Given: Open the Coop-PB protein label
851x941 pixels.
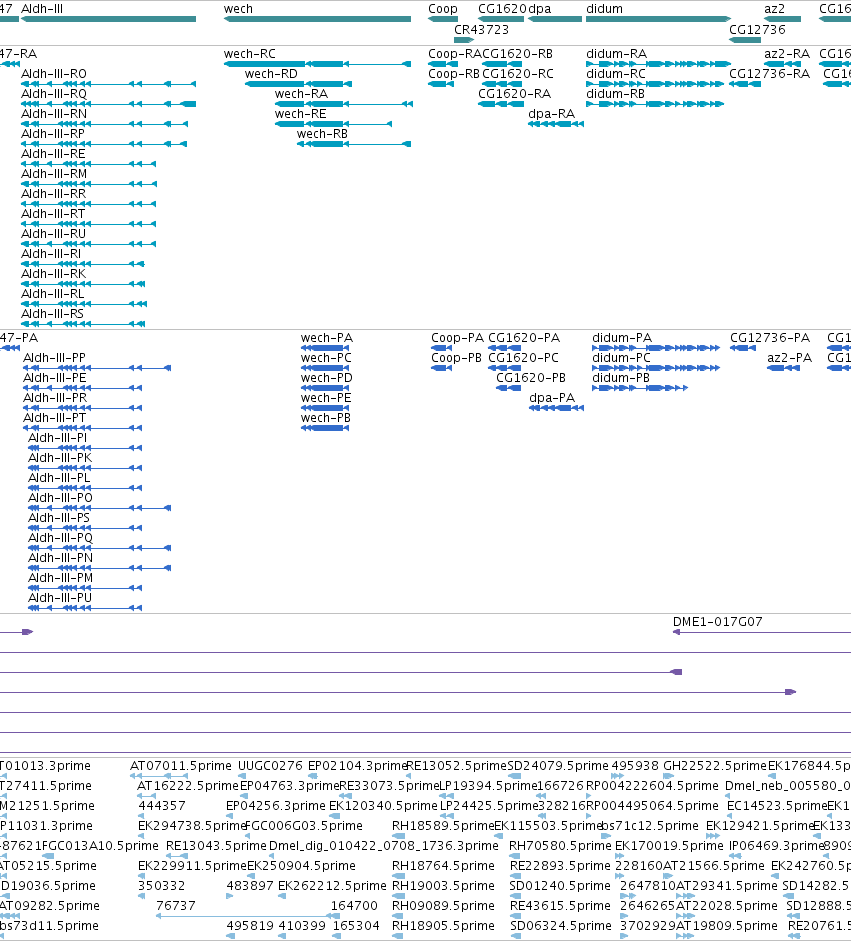Looking at the screenshot, I should [457, 358].
